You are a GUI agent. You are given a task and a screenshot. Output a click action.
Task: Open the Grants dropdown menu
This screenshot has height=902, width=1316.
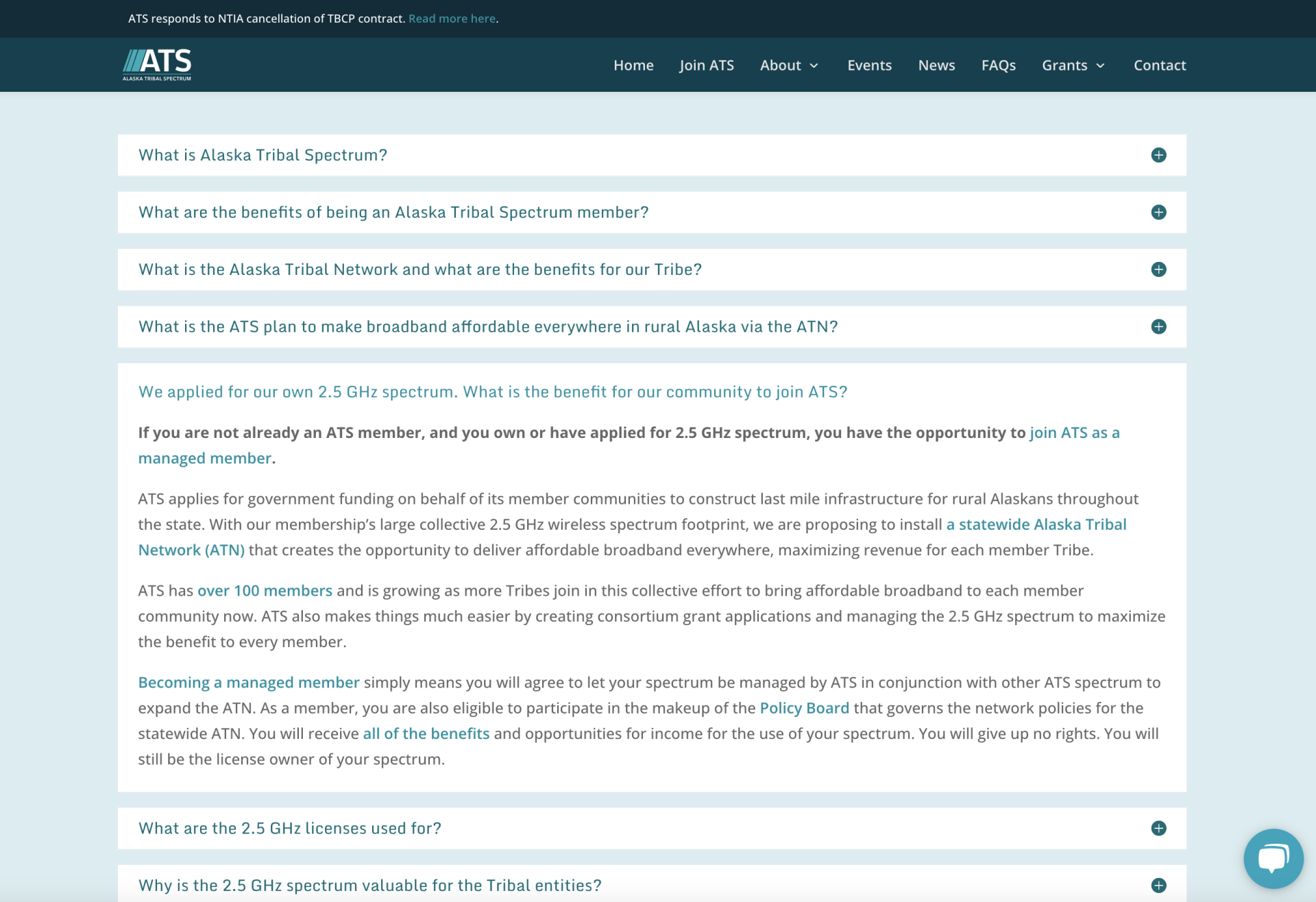tap(1073, 65)
